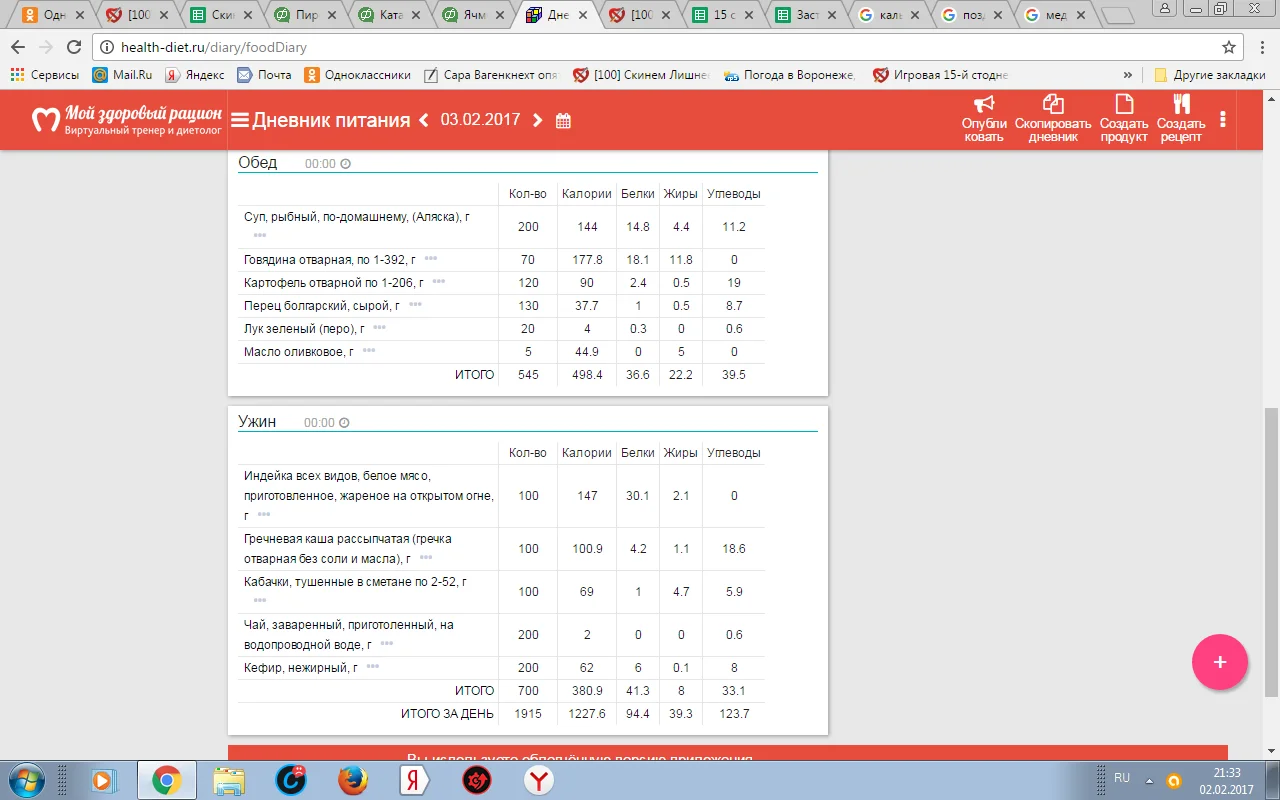This screenshot has width=1280, height=800.
Task: Open the Яндекс bookmark
Action: (195, 75)
